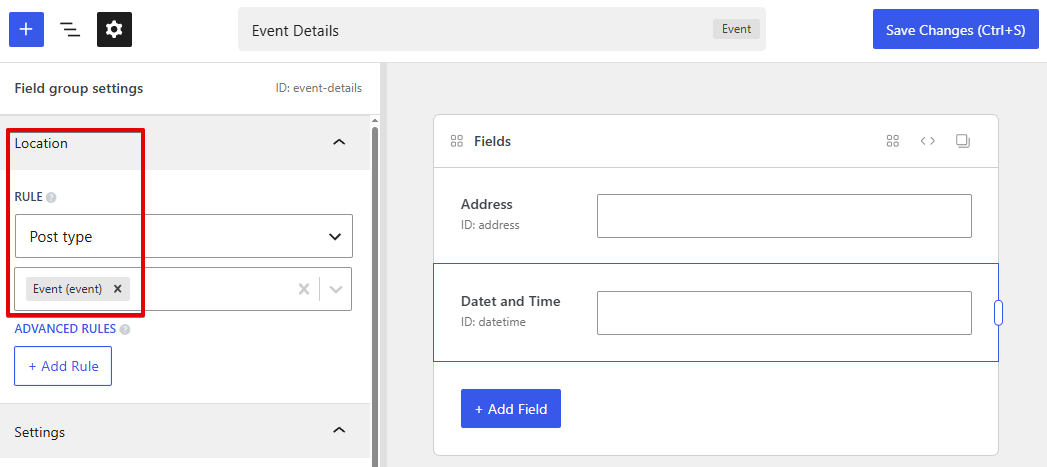Click the Field group settings heading

79,88
